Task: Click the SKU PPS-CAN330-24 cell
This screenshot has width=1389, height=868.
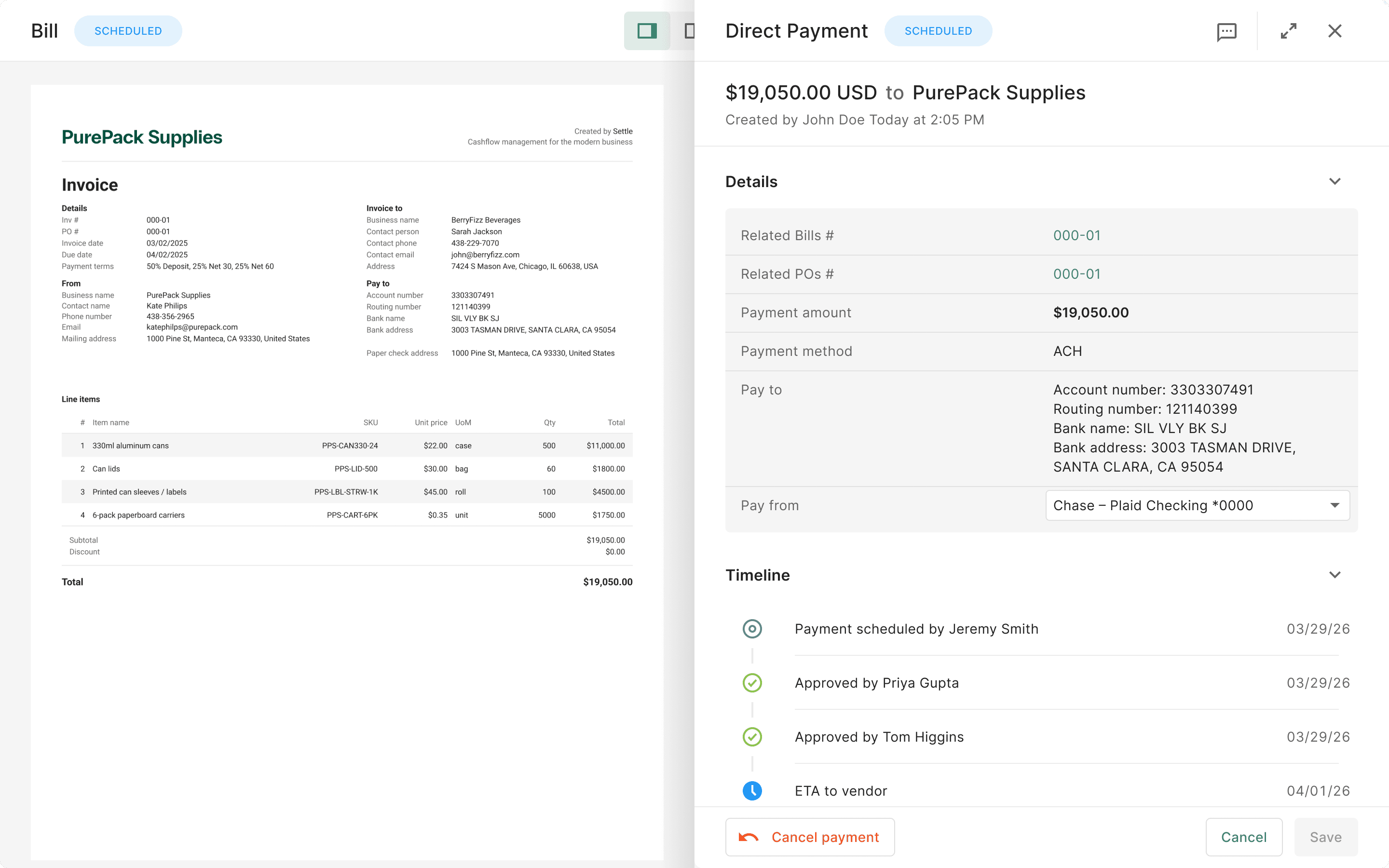Action: (350, 446)
